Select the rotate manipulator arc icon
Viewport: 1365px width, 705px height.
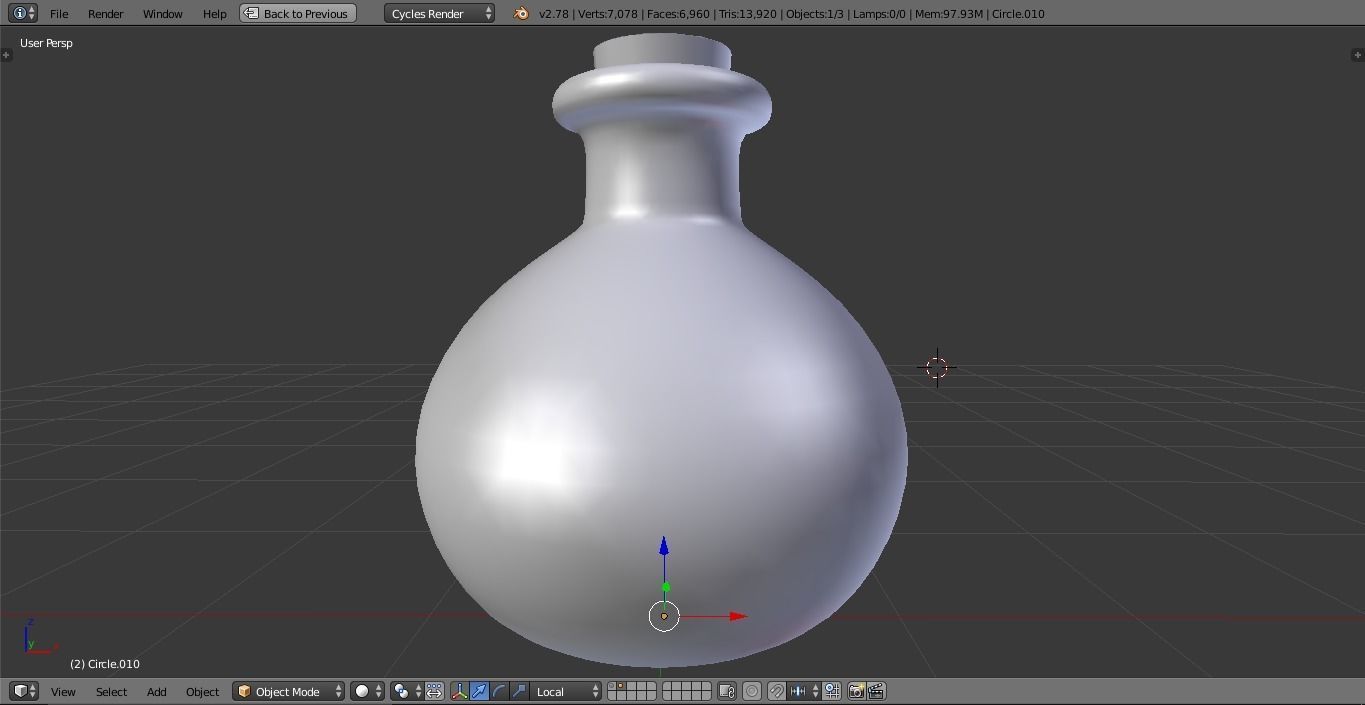(499, 691)
